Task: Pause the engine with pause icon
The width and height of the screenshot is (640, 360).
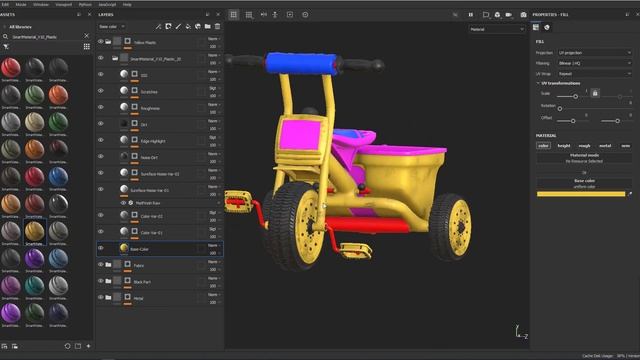Action: pyautogui.click(x=471, y=15)
